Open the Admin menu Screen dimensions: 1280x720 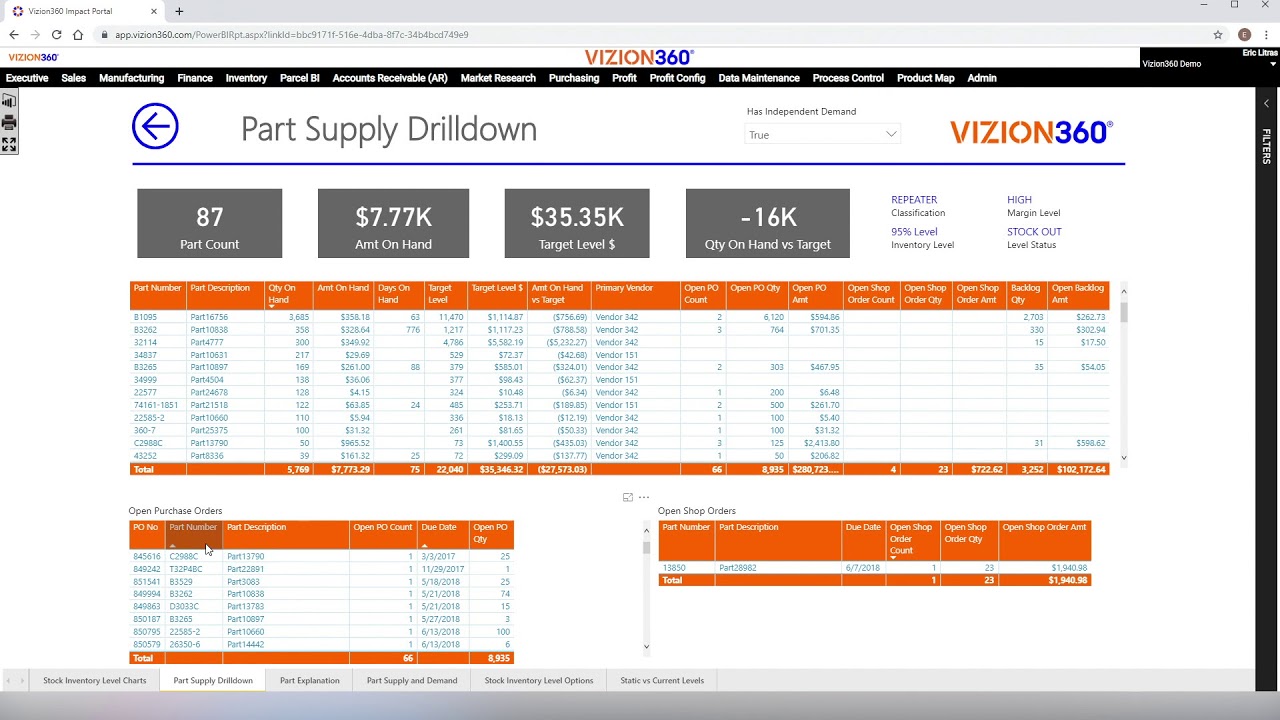click(x=982, y=78)
